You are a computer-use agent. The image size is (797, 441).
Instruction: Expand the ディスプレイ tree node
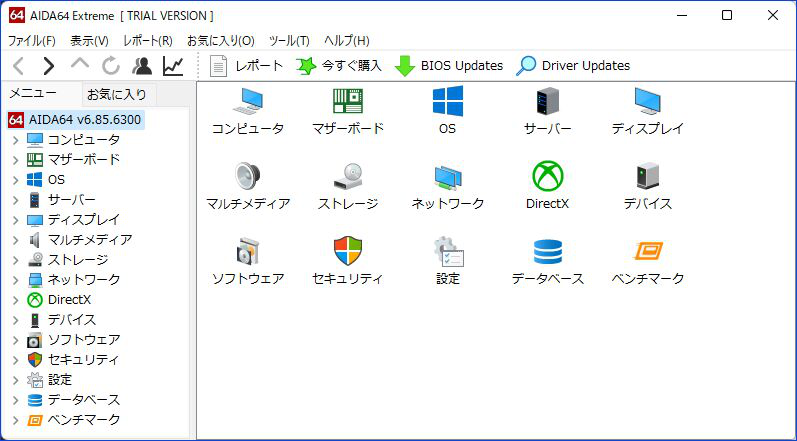[x=16, y=219]
